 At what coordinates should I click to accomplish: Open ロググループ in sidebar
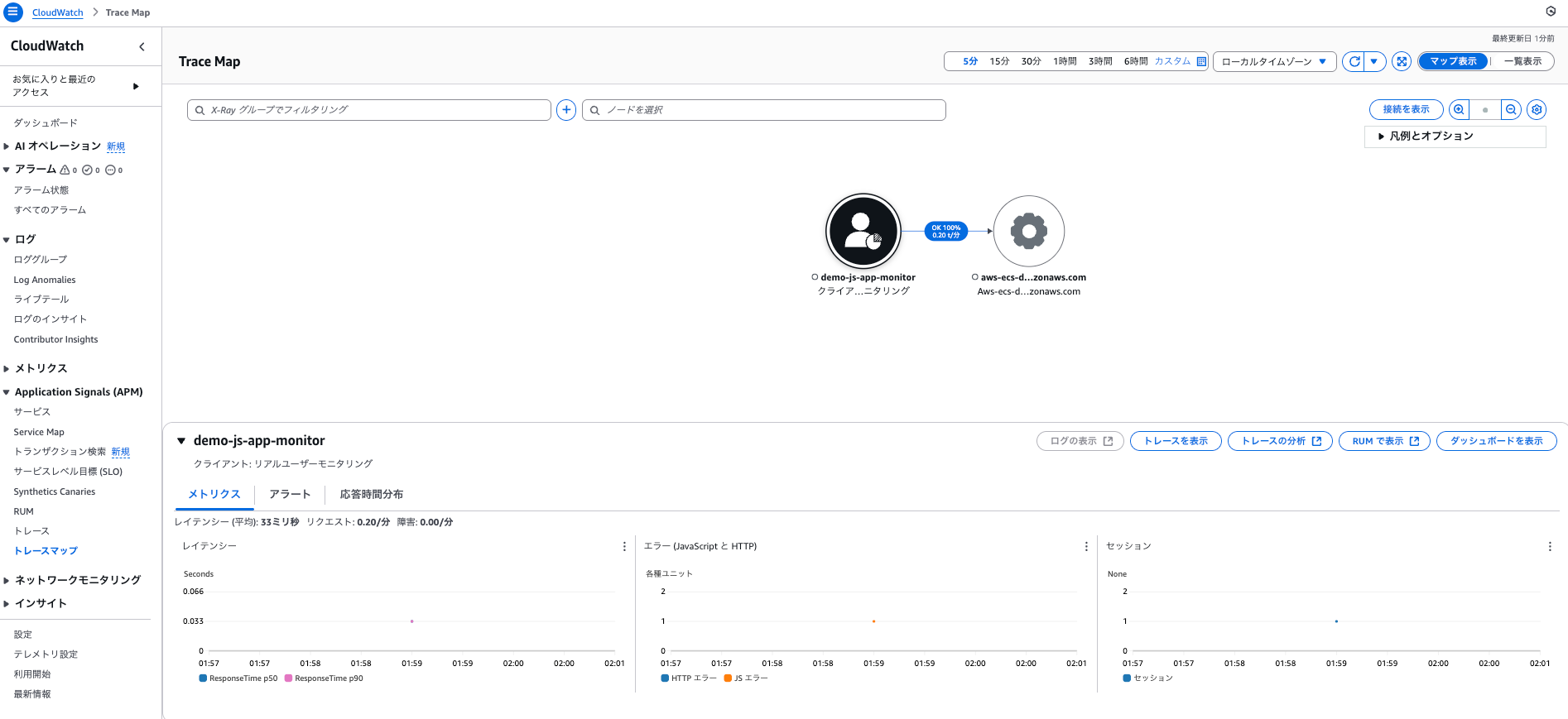pos(41,260)
